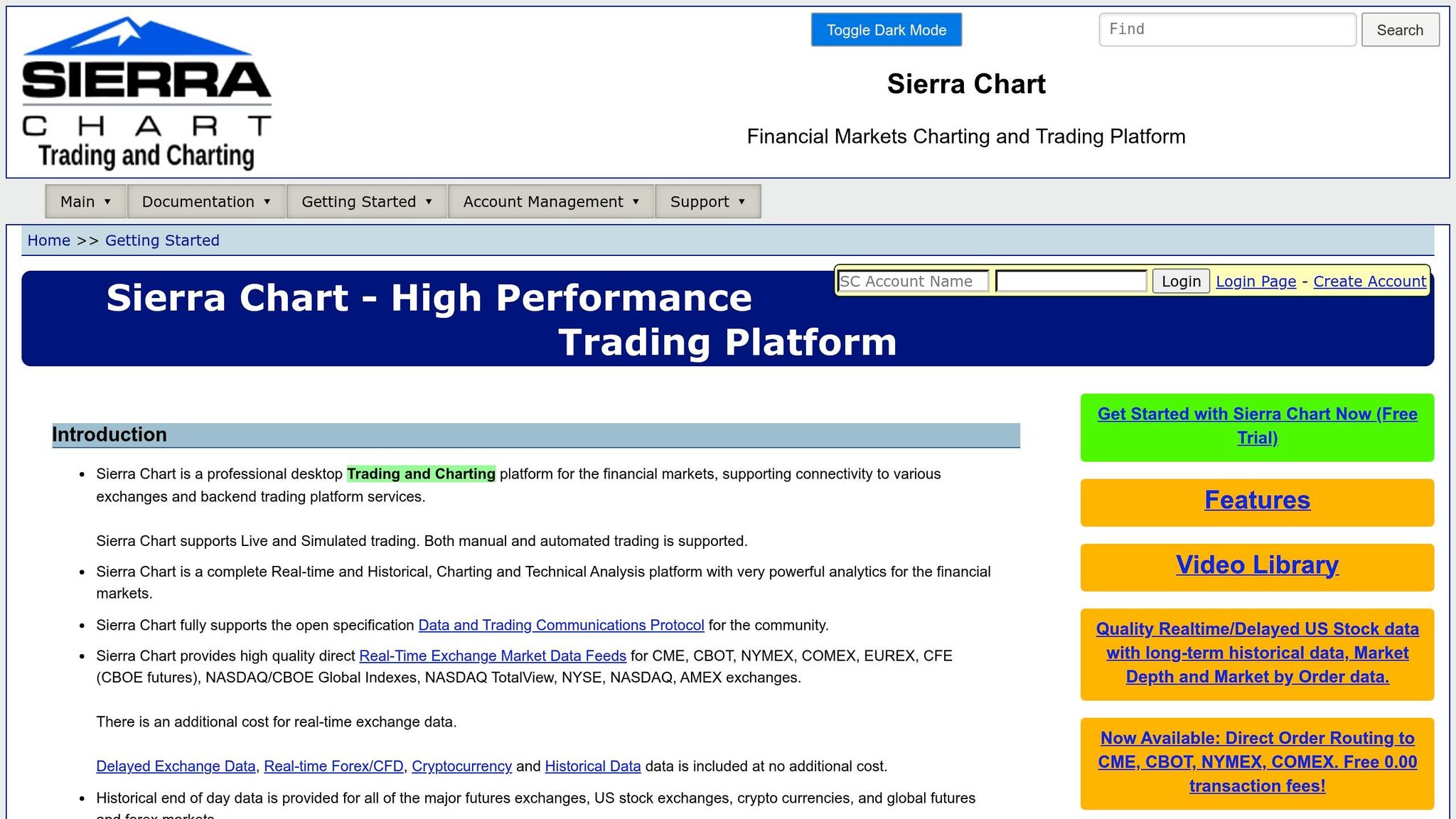The width and height of the screenshot is (1456, 819).
Task: Follow the Delayed Exchange Data link
Action: [x=176, y=766]
